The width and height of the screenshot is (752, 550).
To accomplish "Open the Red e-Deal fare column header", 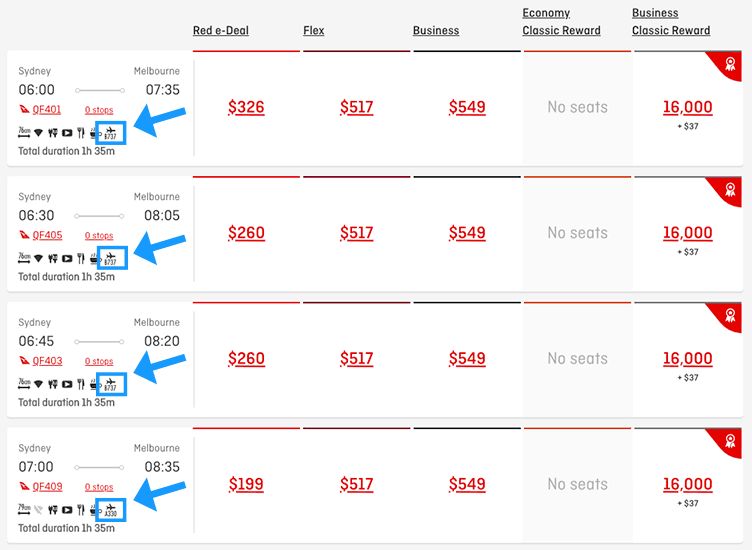I will click(221, 31).
